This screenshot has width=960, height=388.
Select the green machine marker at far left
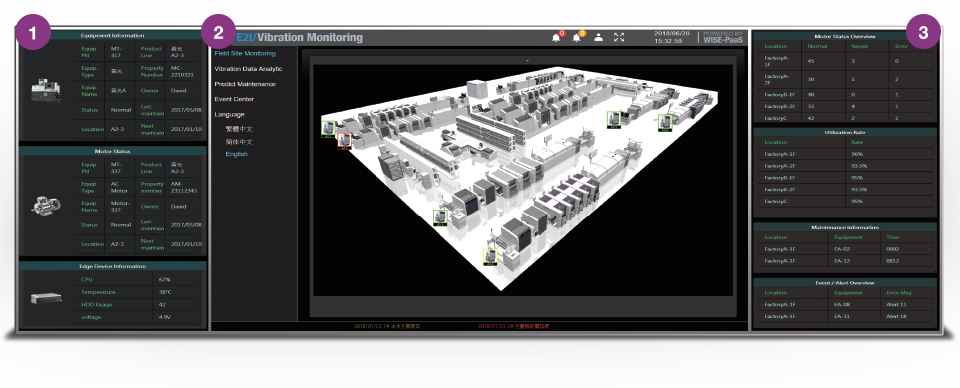pos(329,129)
